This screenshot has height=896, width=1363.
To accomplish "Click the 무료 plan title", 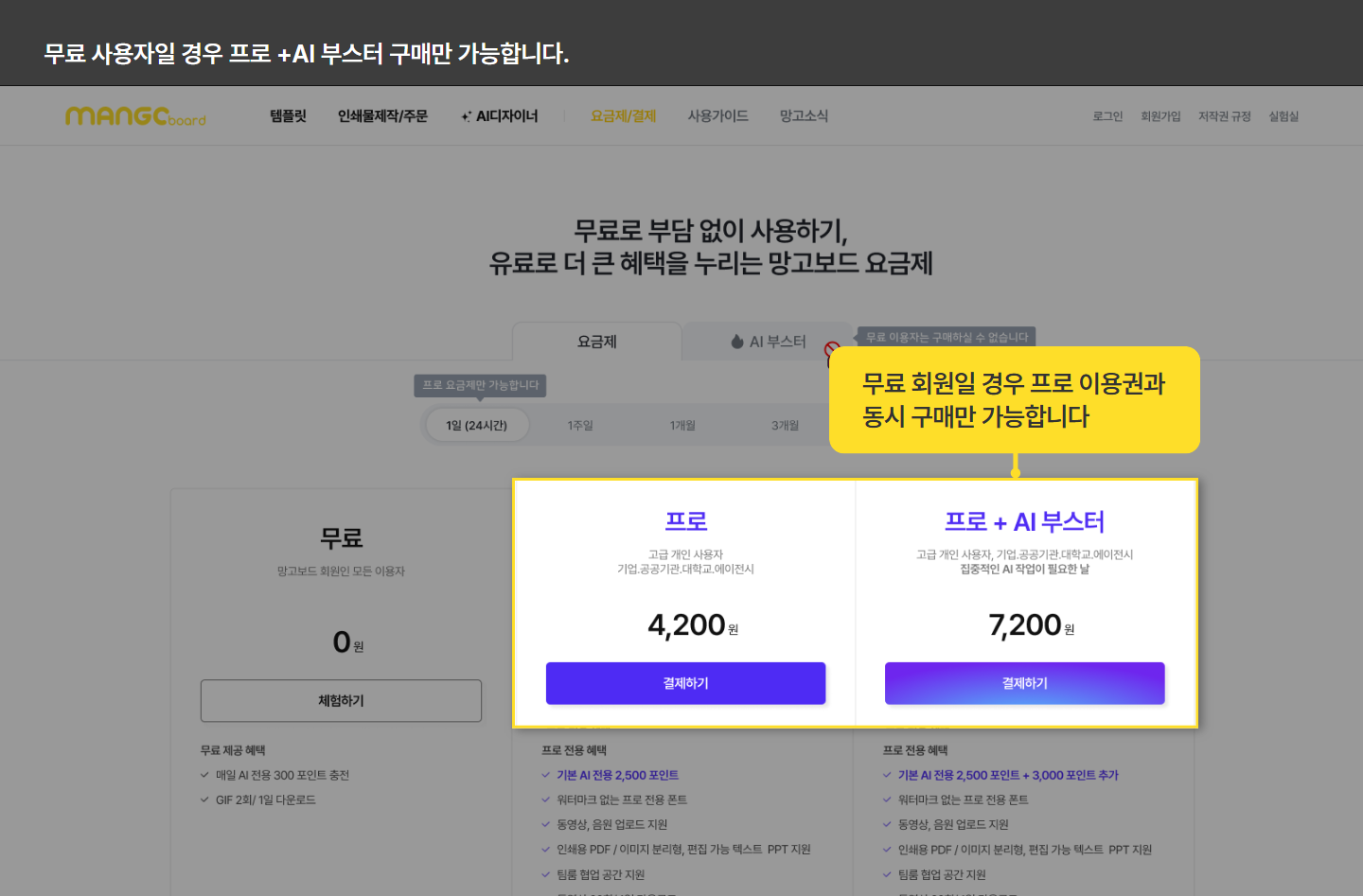I will [x=341, y=538].
